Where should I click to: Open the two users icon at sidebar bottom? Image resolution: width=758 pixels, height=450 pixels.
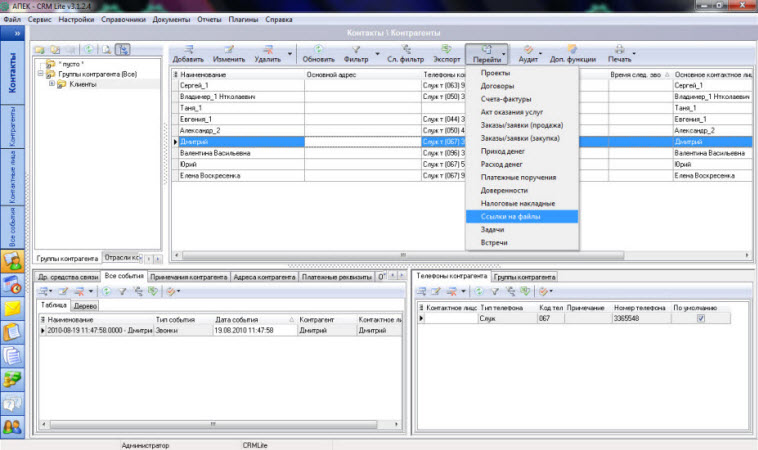13,427
